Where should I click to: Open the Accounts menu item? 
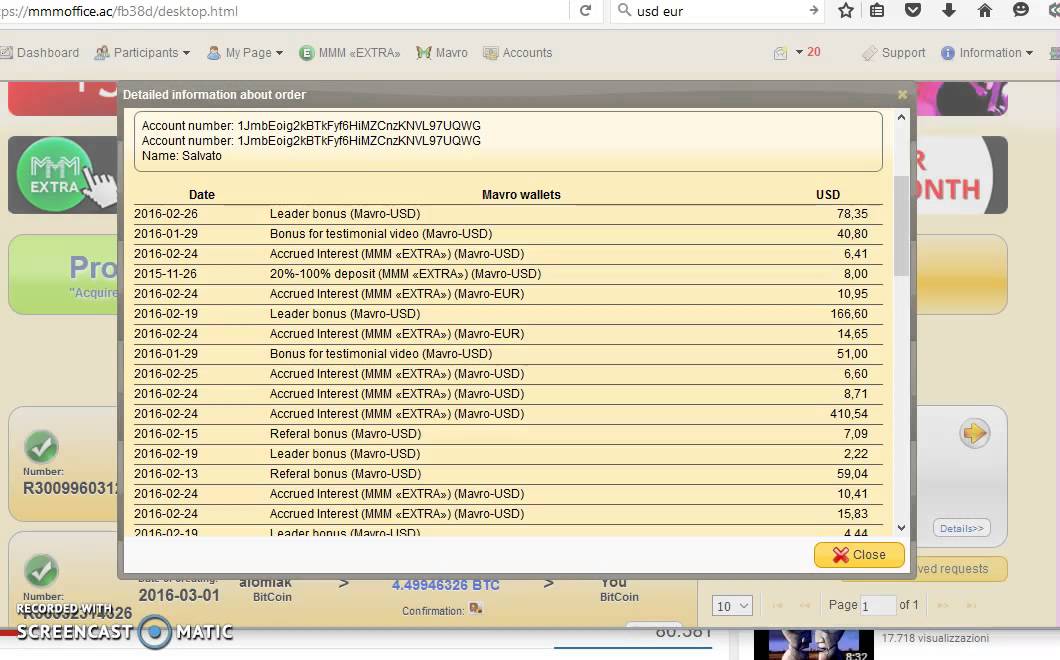517,53
